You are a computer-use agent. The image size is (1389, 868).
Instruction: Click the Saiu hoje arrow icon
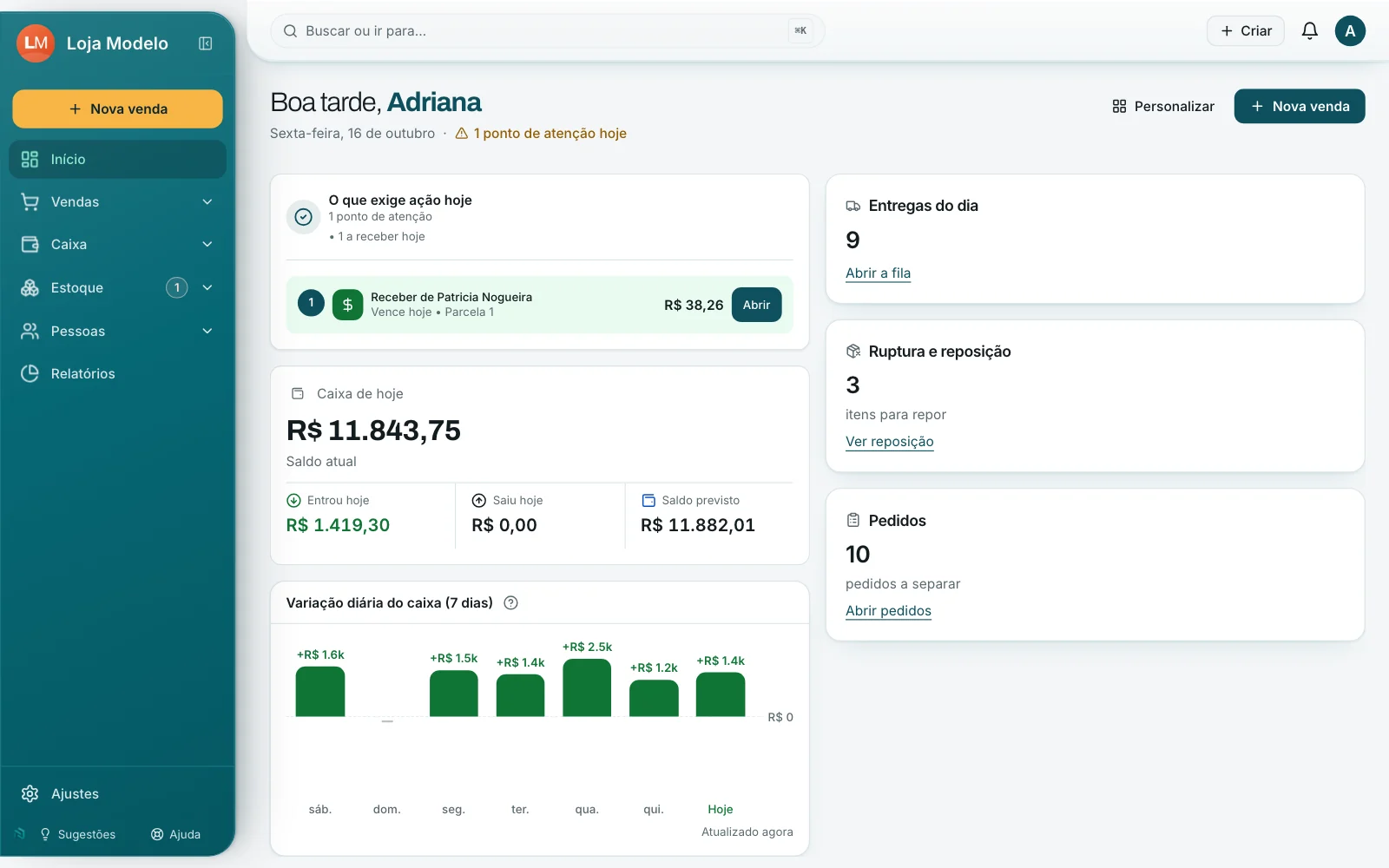click(x=479, y=501)
